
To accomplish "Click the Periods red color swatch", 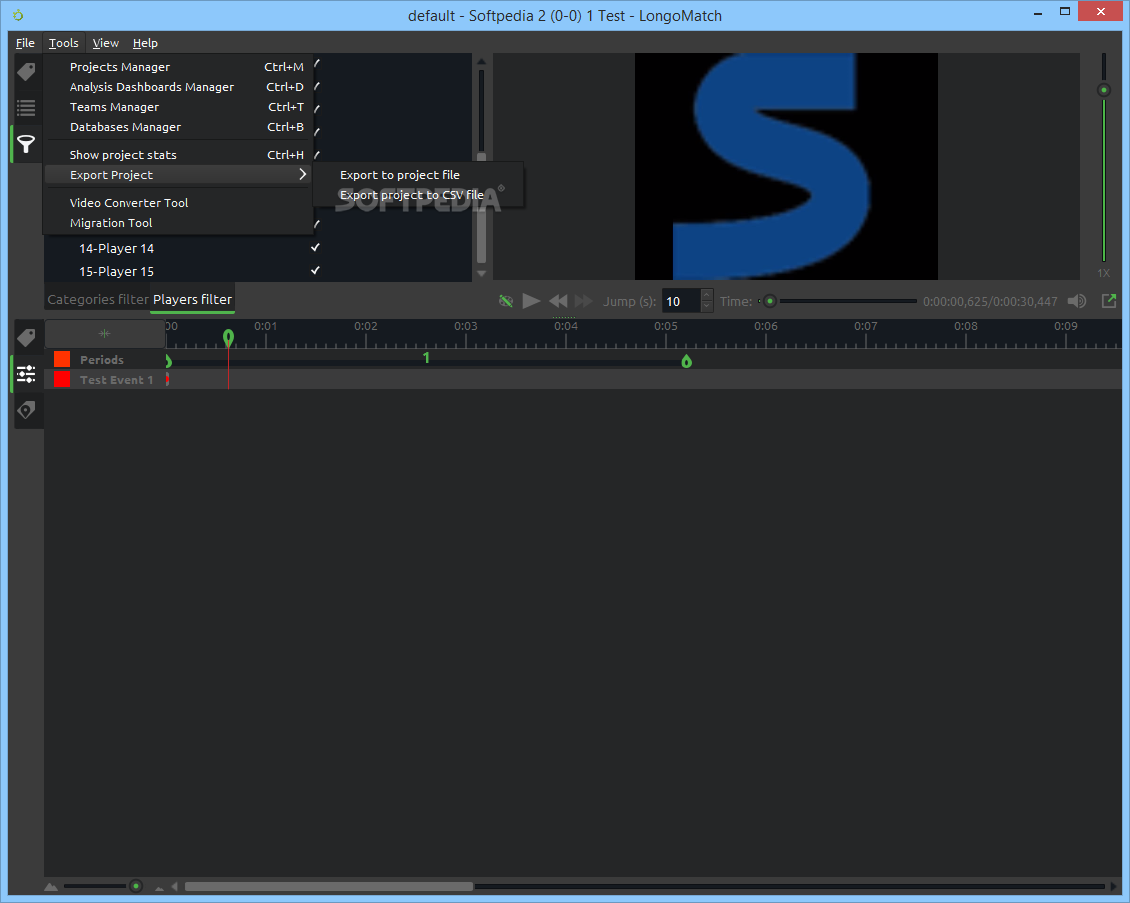I will coord(62,359).
